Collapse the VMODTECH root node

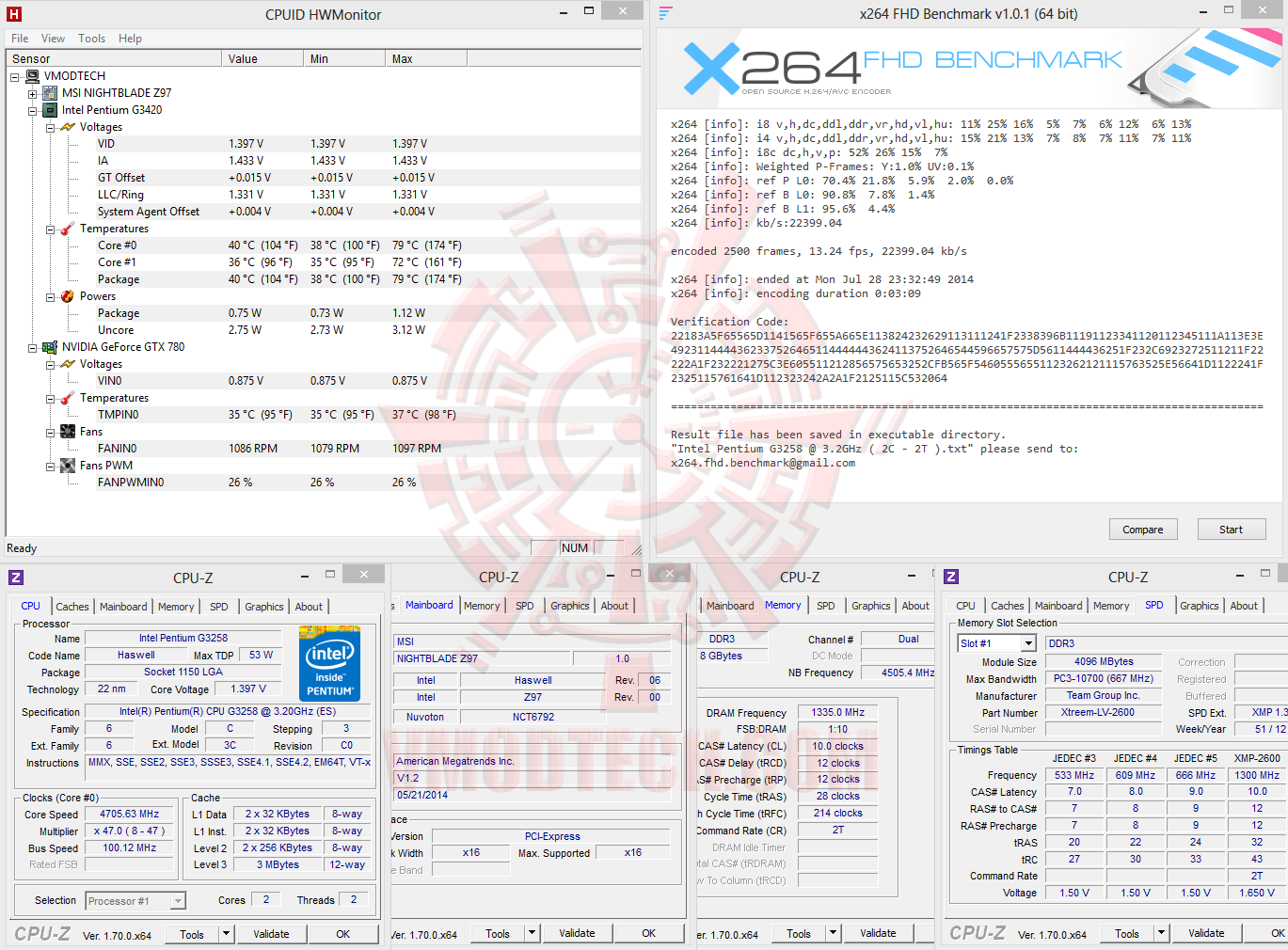click(x=15, y=76)
